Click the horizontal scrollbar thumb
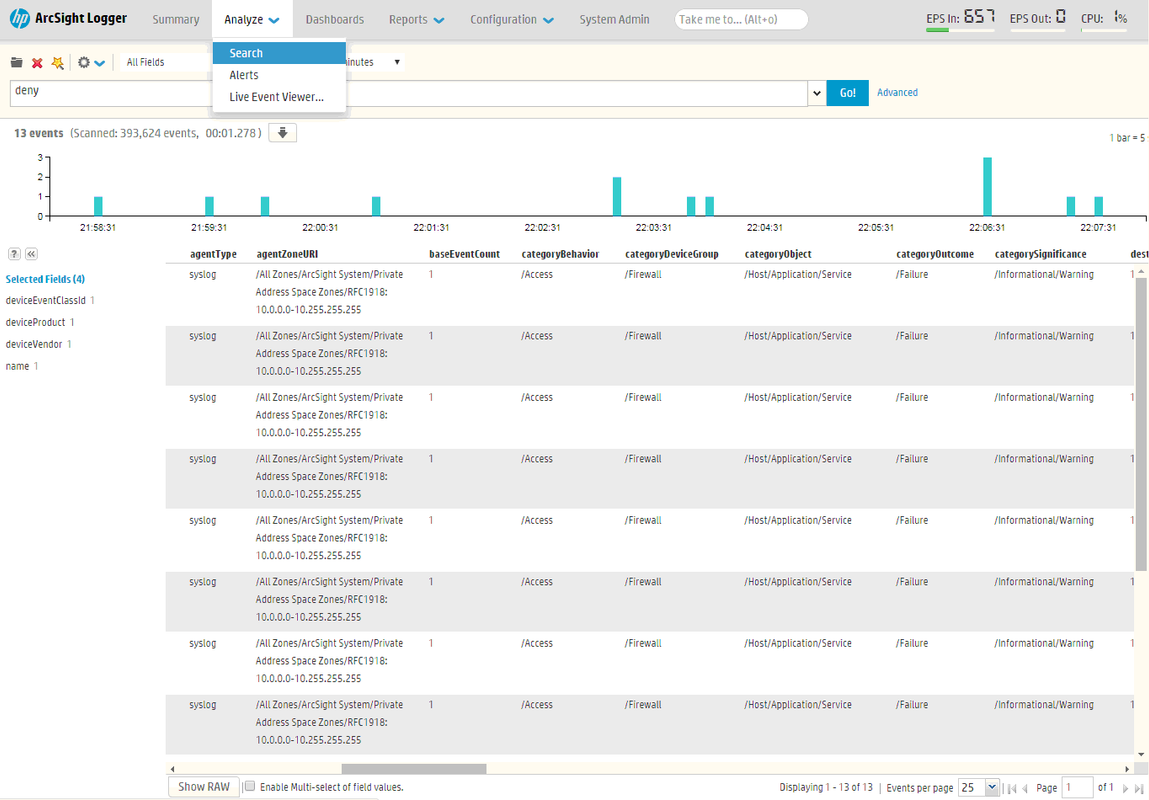Screen dimensions: 1149x800 click(x=414, y=769)
